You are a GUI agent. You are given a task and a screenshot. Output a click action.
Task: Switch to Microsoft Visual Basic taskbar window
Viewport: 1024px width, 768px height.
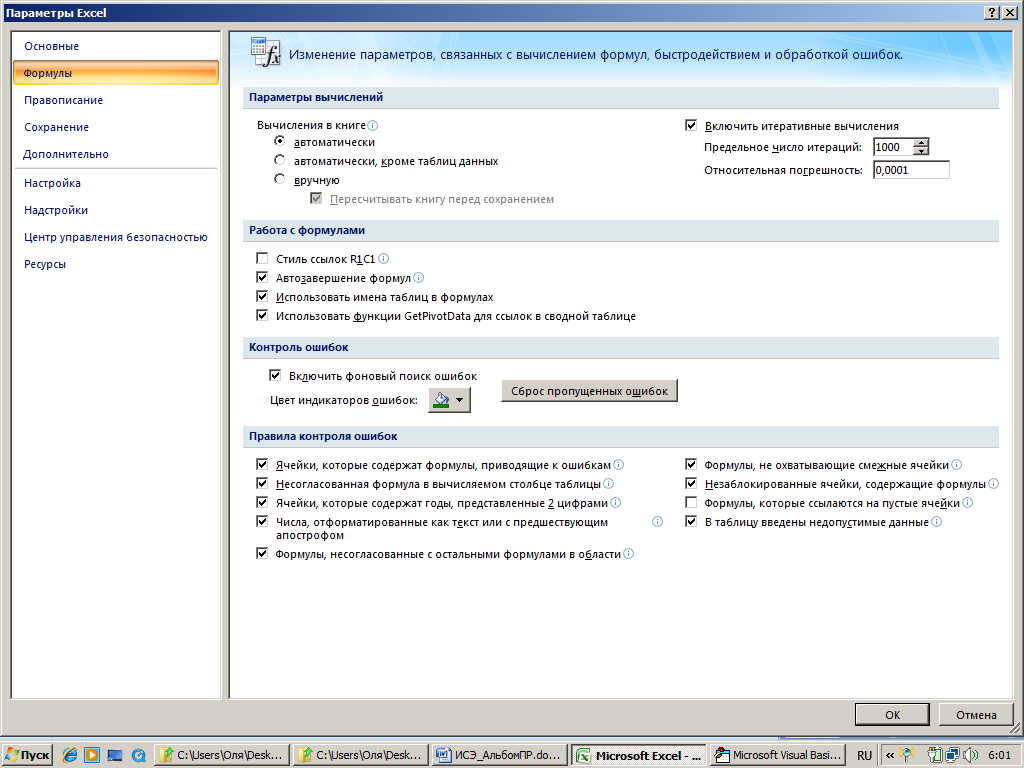777,756
